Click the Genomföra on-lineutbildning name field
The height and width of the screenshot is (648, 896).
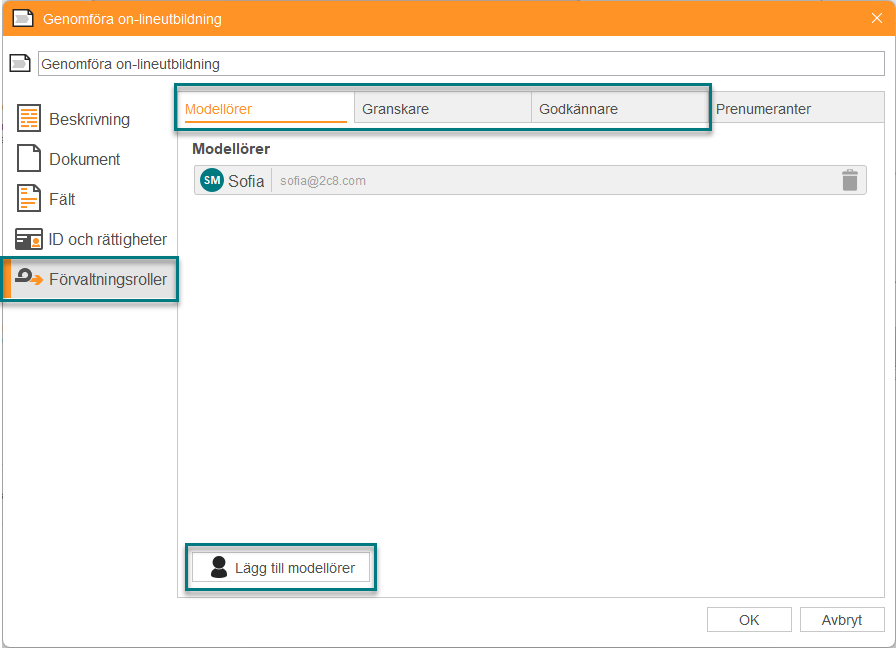tap(460, 64)
